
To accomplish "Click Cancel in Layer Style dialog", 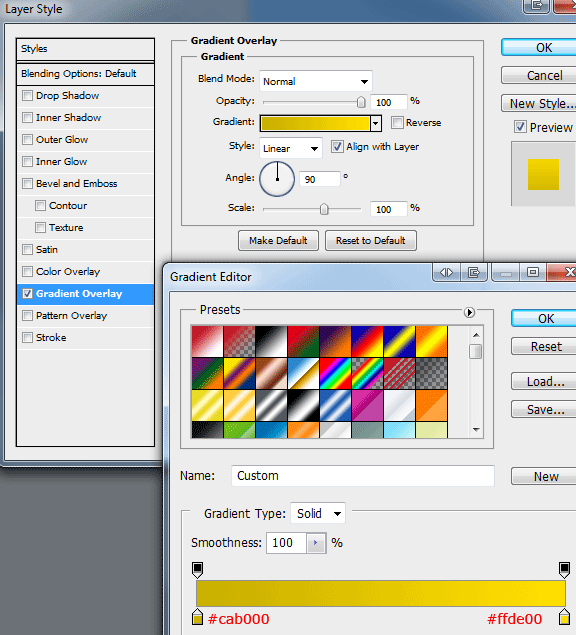I will coord(539,75).
